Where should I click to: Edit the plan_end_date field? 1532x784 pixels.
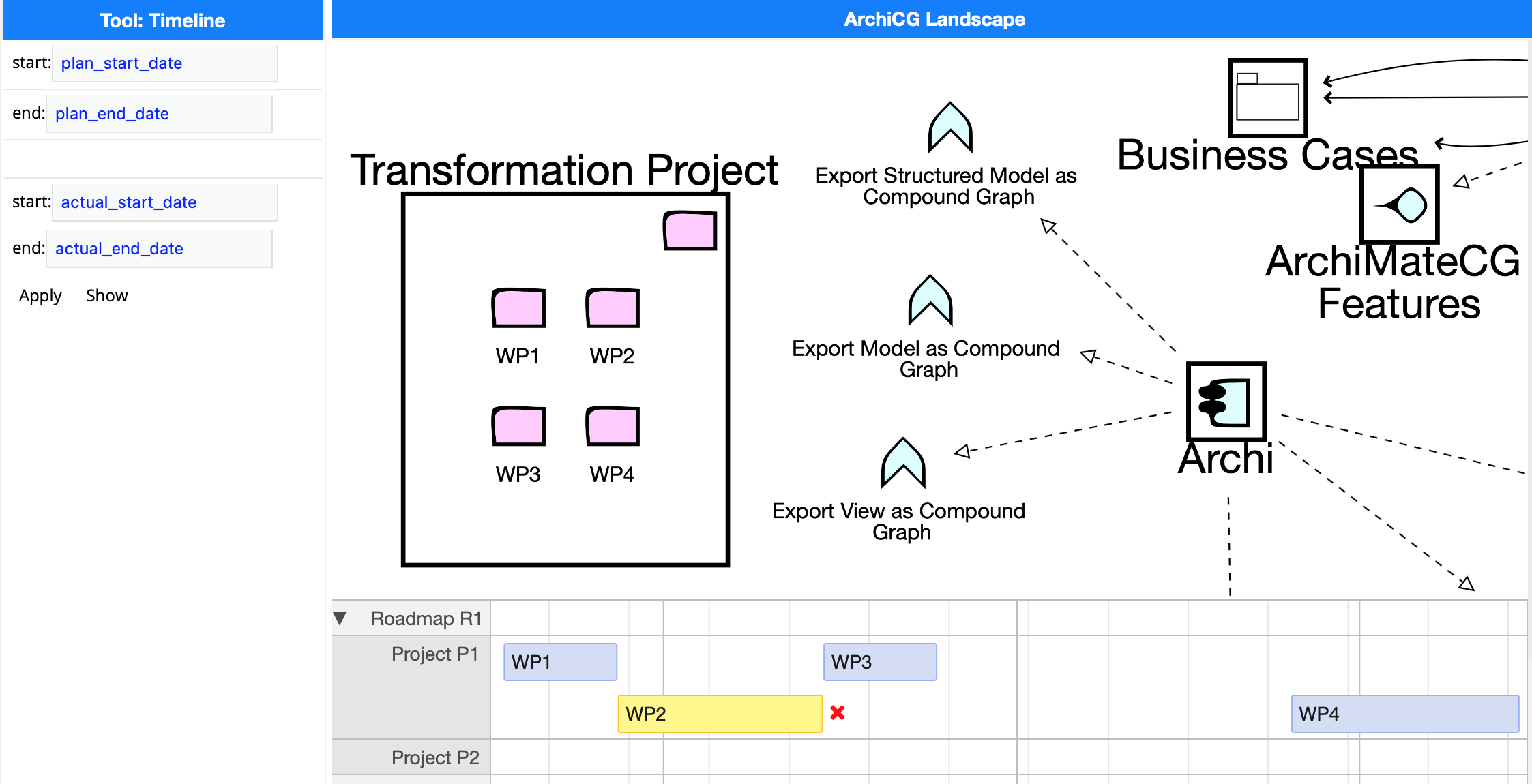[159, 114]
